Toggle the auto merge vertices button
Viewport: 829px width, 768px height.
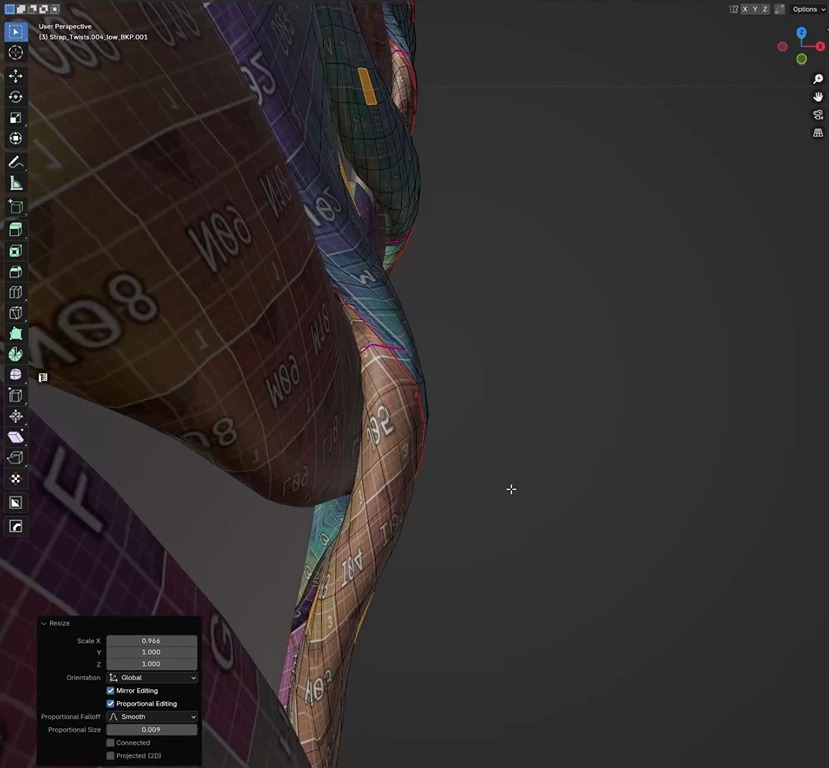[779, 9]
